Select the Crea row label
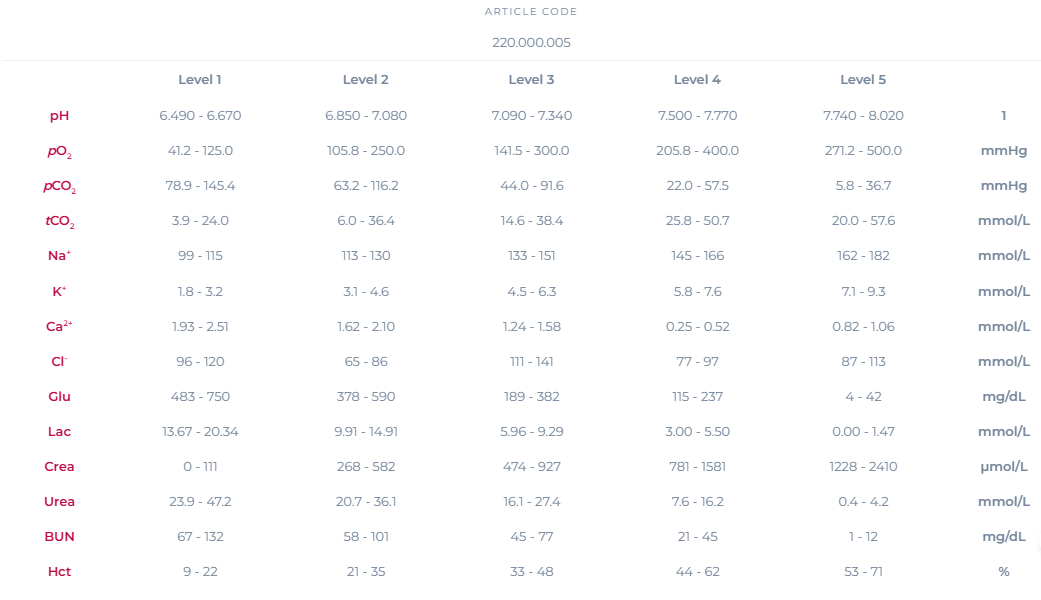1041x600 pixels. point(60,467)
